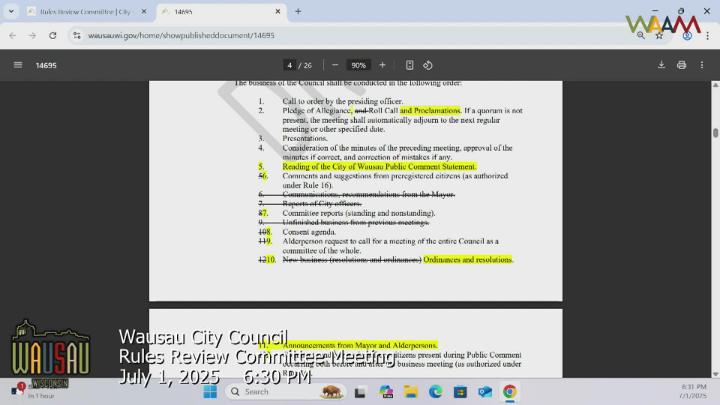Rotate the document counterclockwise
The width and height of the screenshot is (720, 405).
pyautogui.click(x=428, y=65)
